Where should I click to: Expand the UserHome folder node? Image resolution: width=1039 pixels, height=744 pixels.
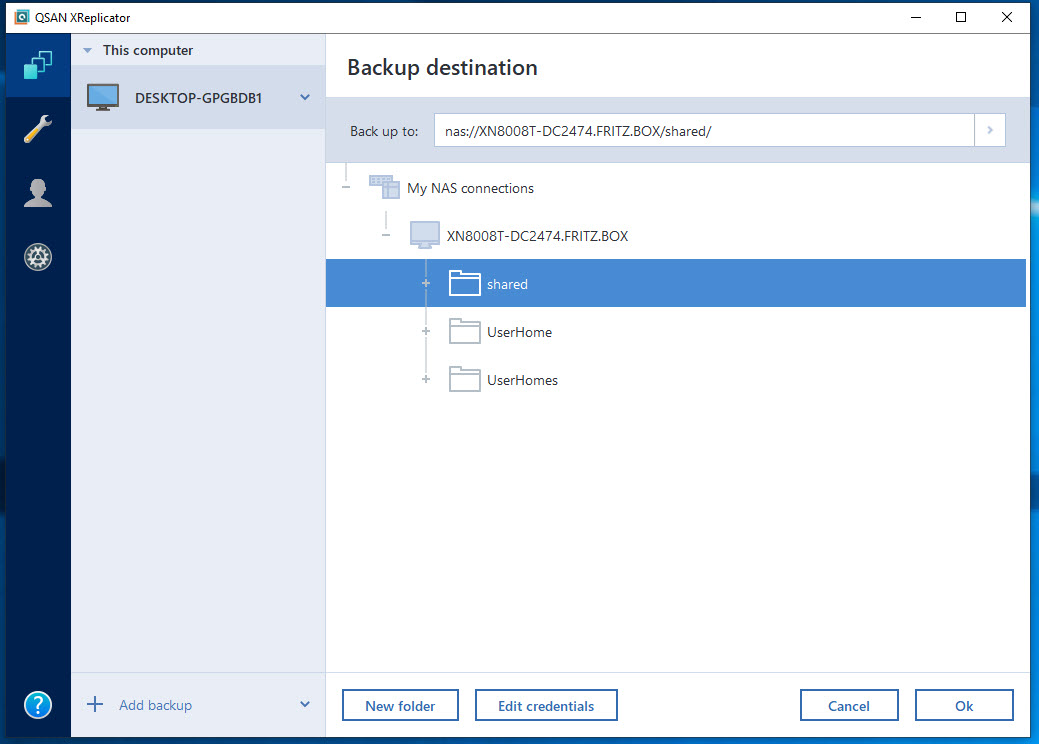point(426,331)
